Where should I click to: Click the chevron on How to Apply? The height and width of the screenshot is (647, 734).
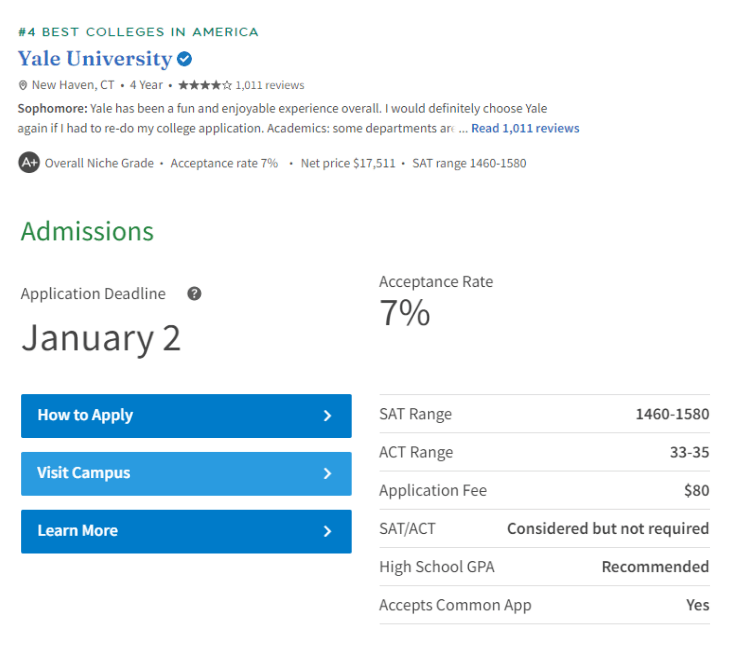click(328, 416)
